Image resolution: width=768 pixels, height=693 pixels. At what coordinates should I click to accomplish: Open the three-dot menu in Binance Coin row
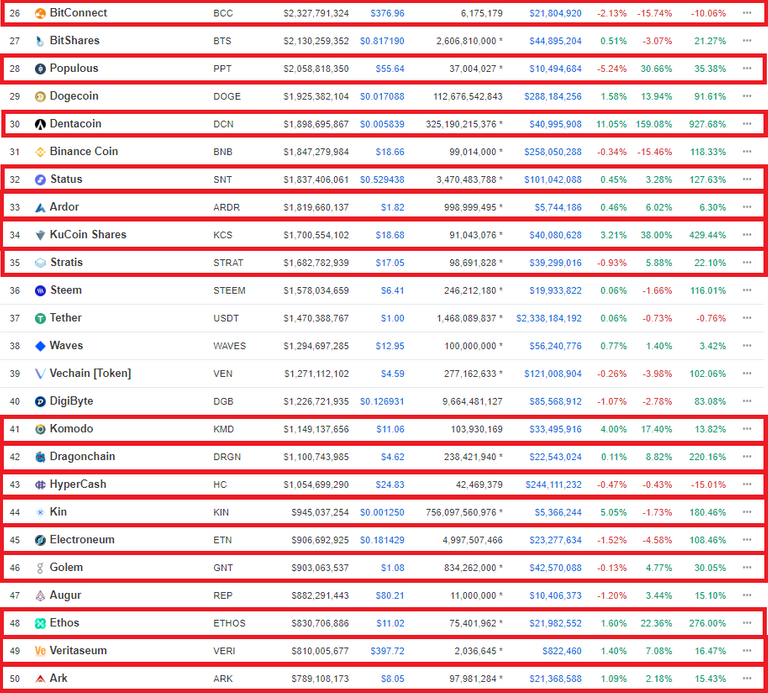(747, 151)
